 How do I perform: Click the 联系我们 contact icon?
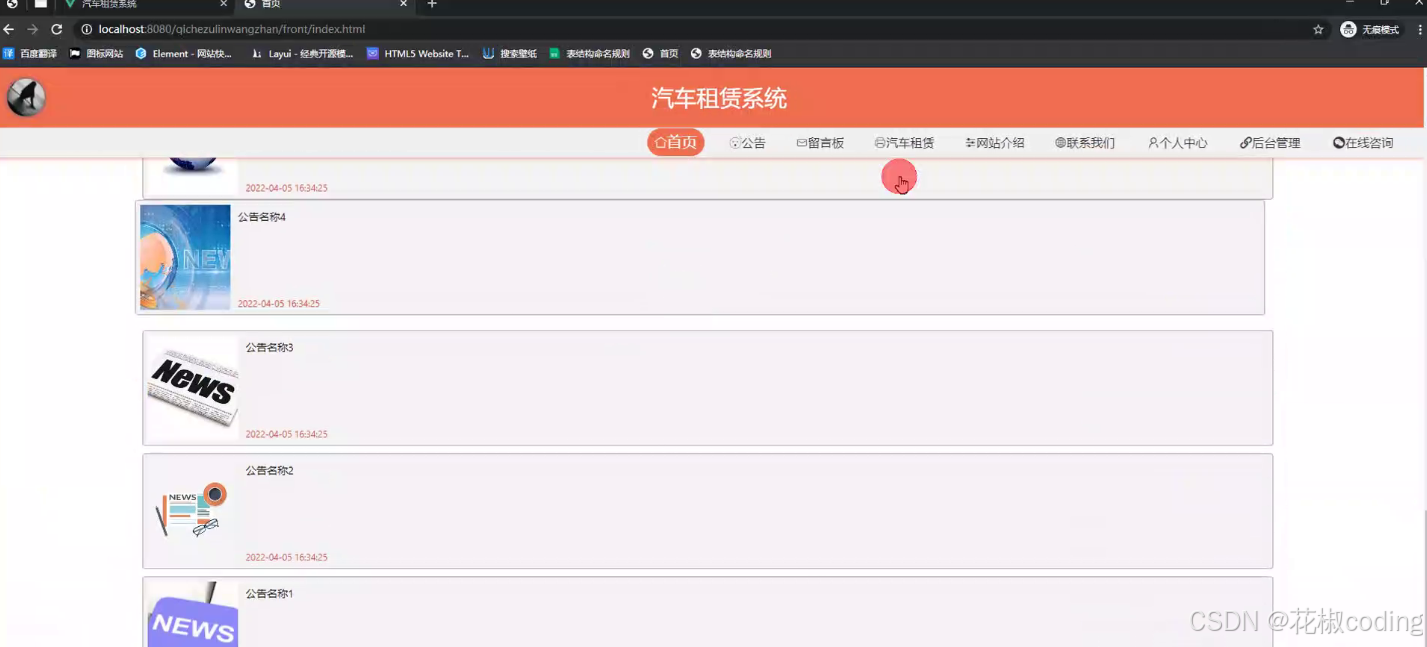(1058, 142)
